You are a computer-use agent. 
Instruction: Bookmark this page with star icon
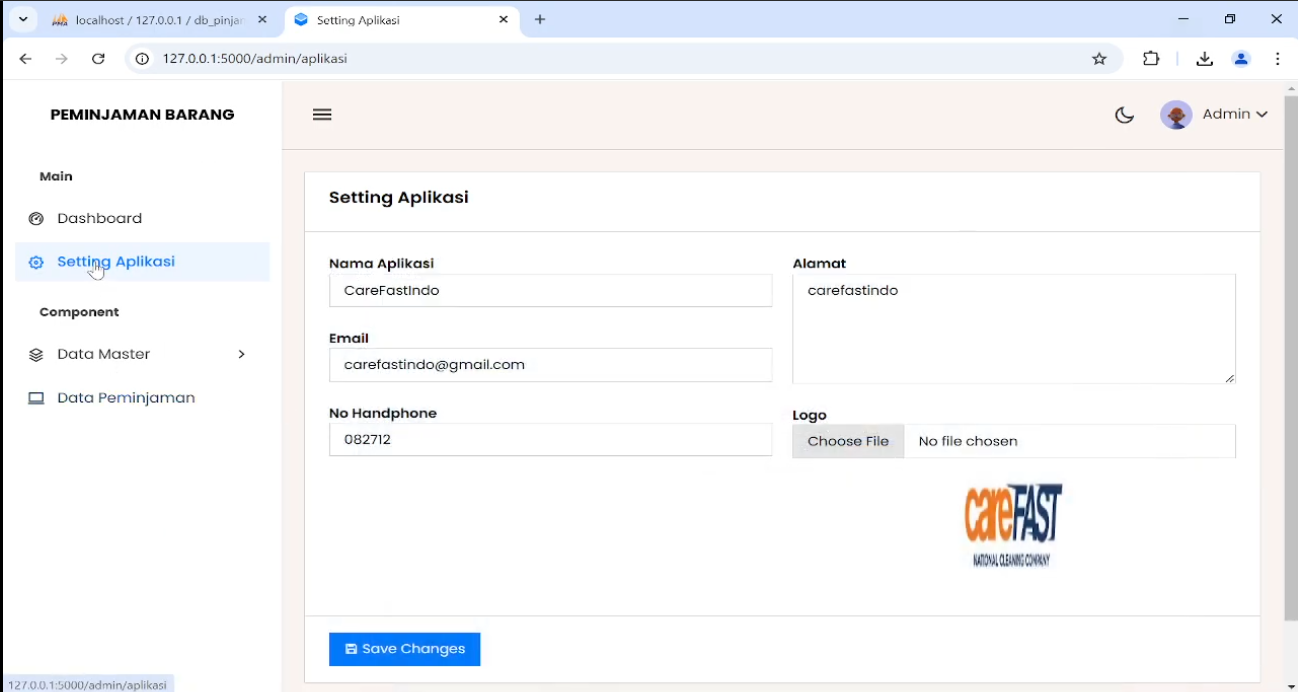[1099, 59]
